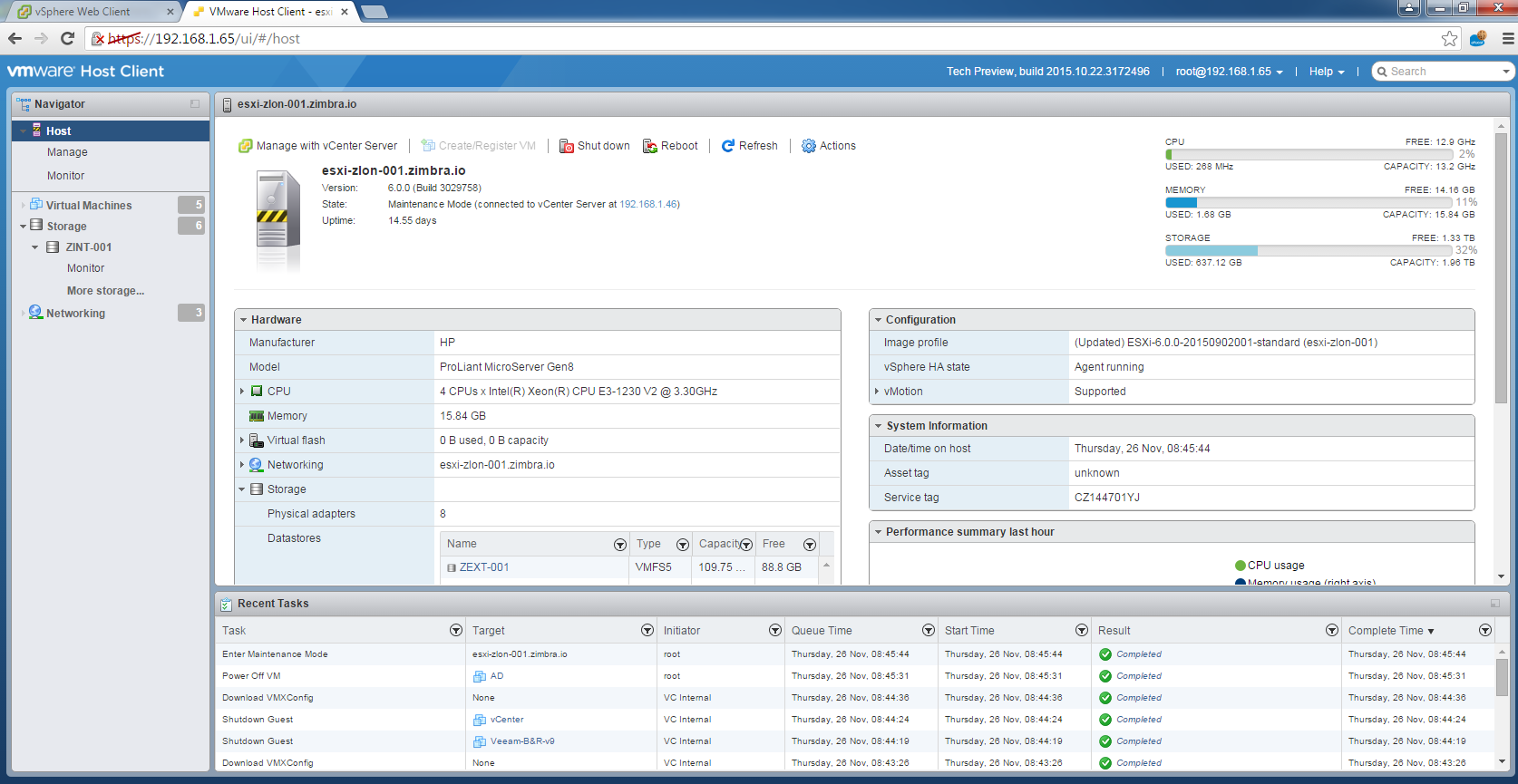
Task: Click the Refresh arrow icon in toolbar
Action: coord(727,146)
